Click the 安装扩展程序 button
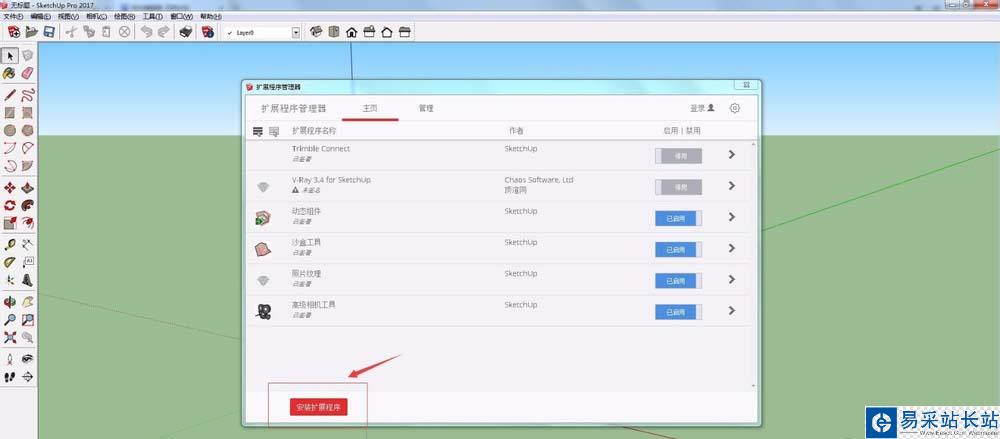This screenshot has height=439, width=1000. [x=318, y=407]
